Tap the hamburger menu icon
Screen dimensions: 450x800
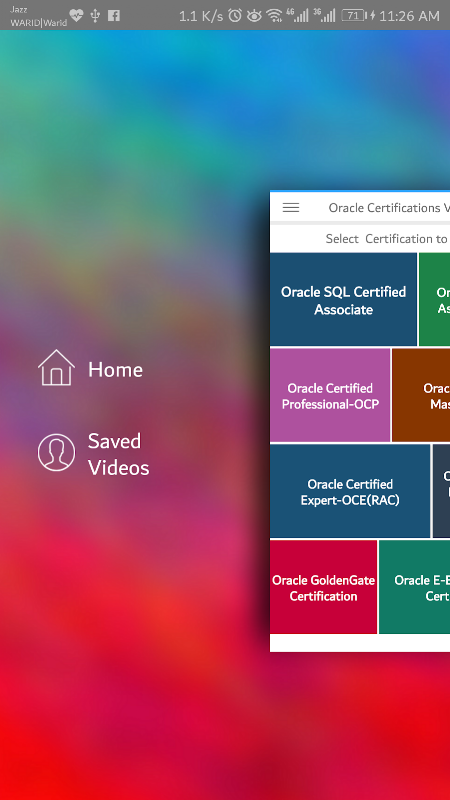(291, 207)
